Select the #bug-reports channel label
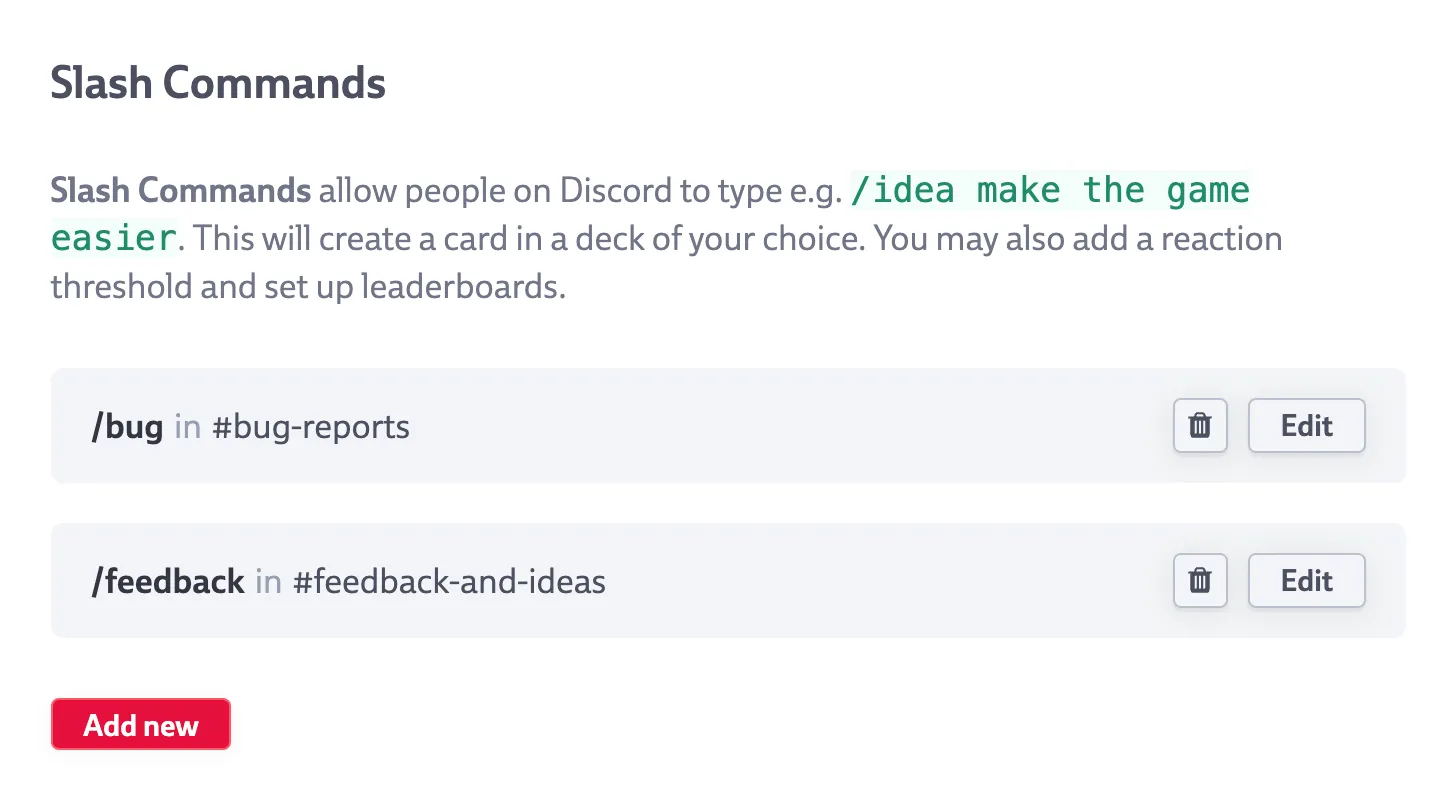Image resolution: width=1456 pixels, height=800 pixels. pyautogui.click(x=311, y=427)
